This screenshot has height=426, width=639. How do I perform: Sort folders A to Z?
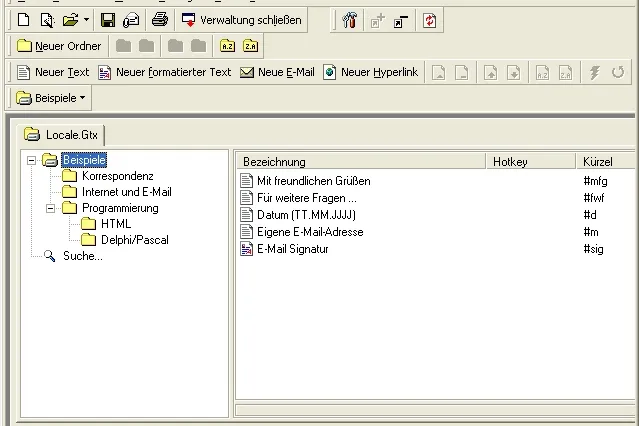(227, 46)
